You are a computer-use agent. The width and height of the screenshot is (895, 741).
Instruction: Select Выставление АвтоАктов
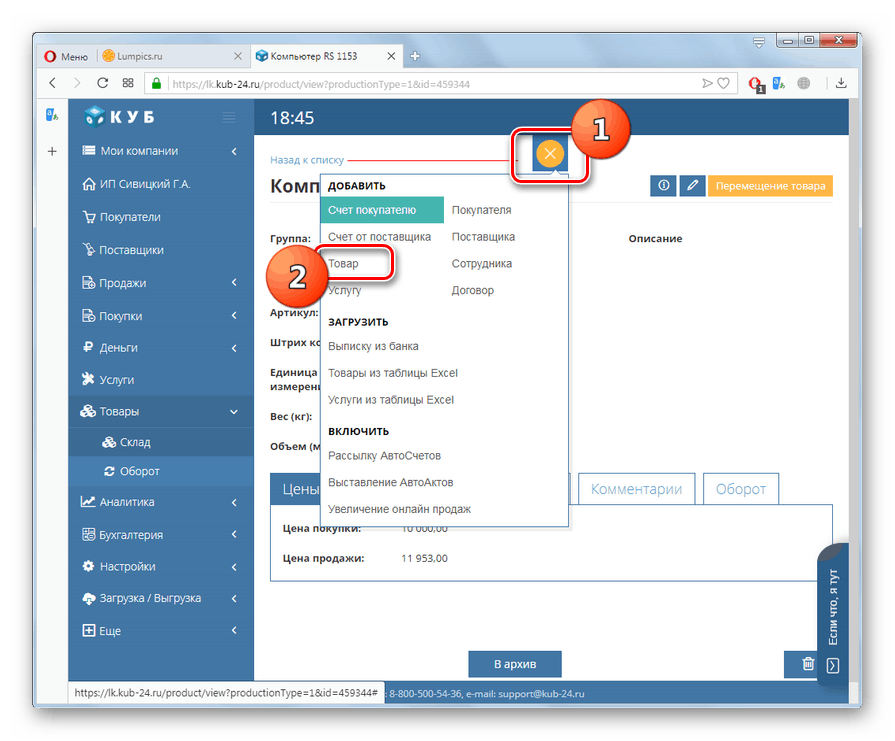point(390,482)
